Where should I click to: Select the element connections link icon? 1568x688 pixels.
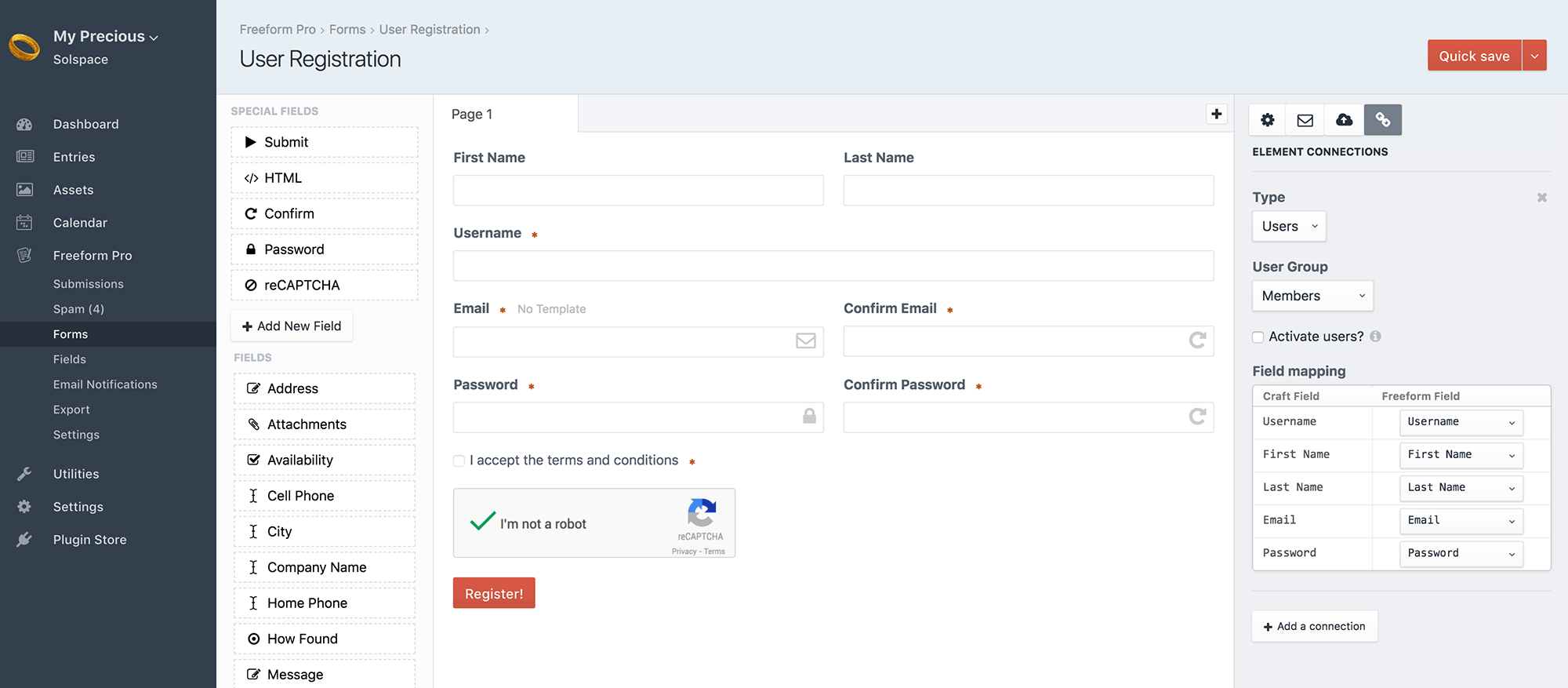1382,120
